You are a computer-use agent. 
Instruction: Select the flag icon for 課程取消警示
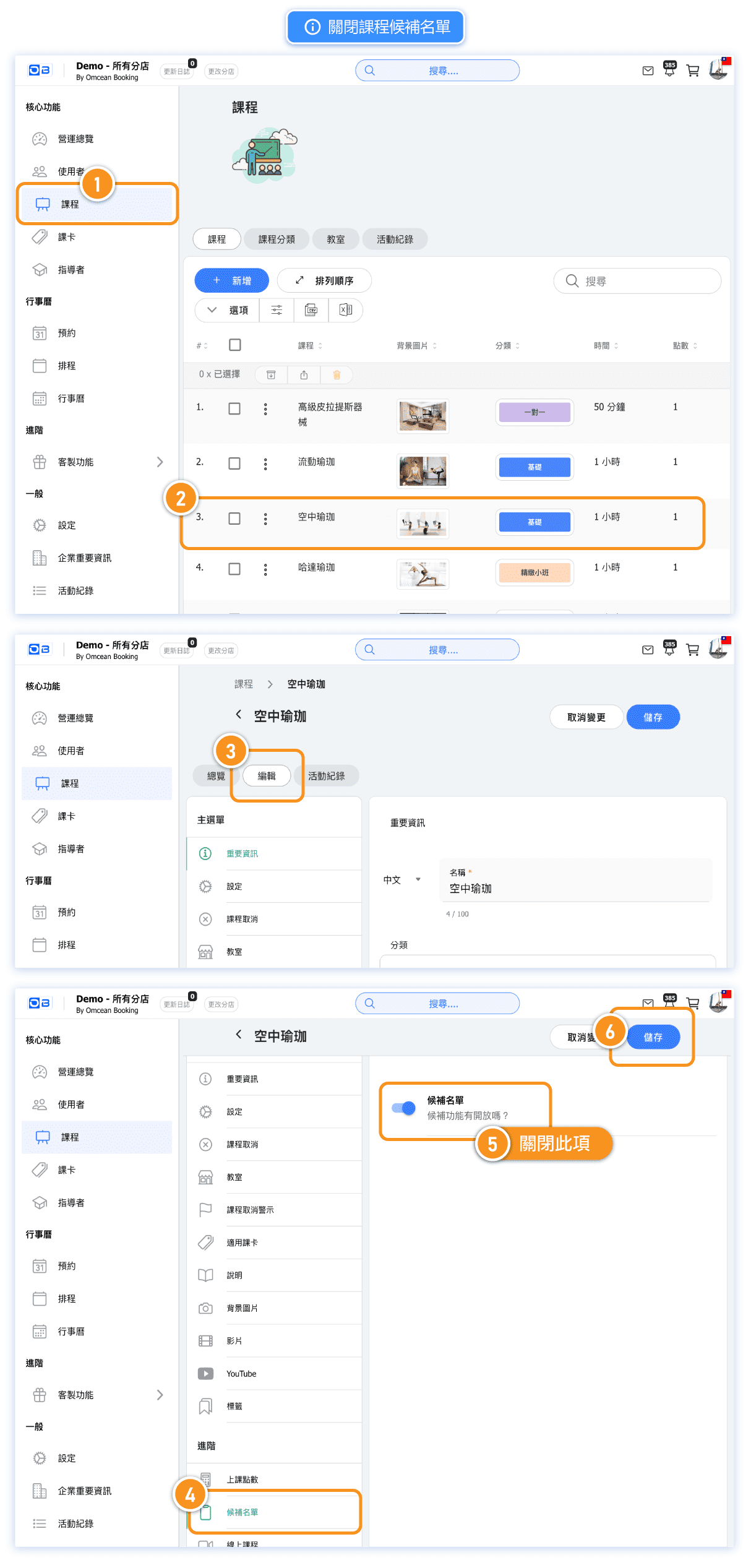205,1210
